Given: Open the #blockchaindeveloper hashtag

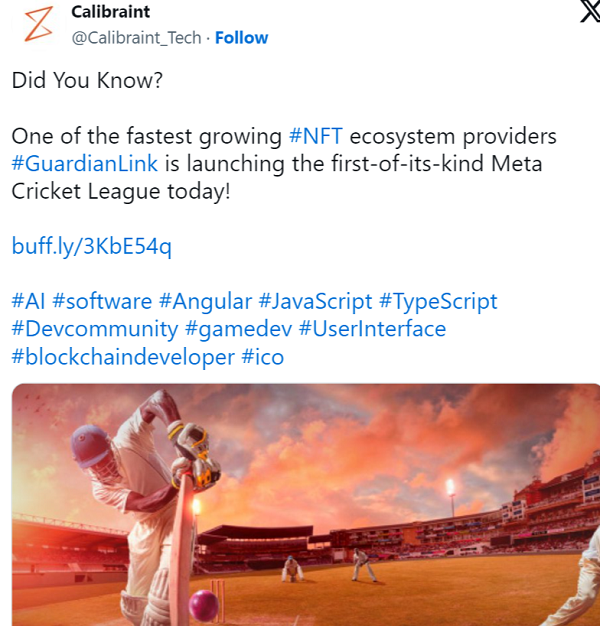Looking at the screenshot, I should pos(123,357).
